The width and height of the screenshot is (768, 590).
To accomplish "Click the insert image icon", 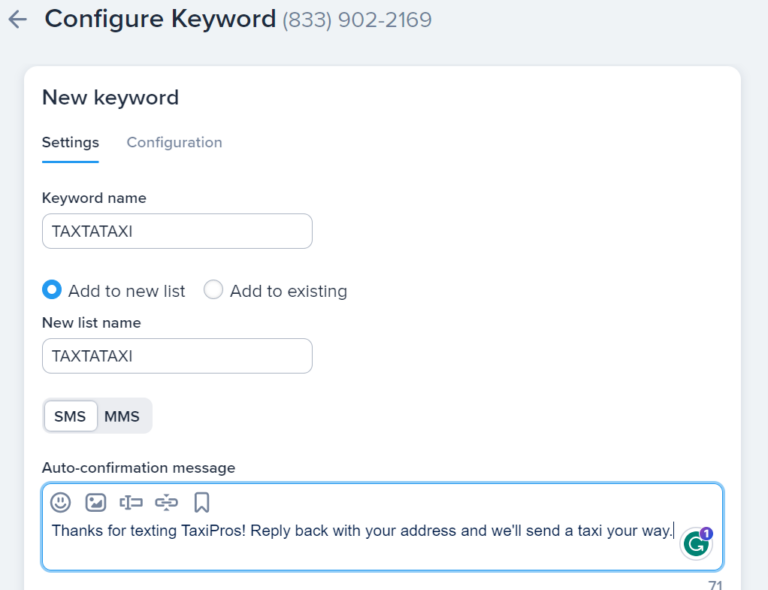I will tap(95, 502).
